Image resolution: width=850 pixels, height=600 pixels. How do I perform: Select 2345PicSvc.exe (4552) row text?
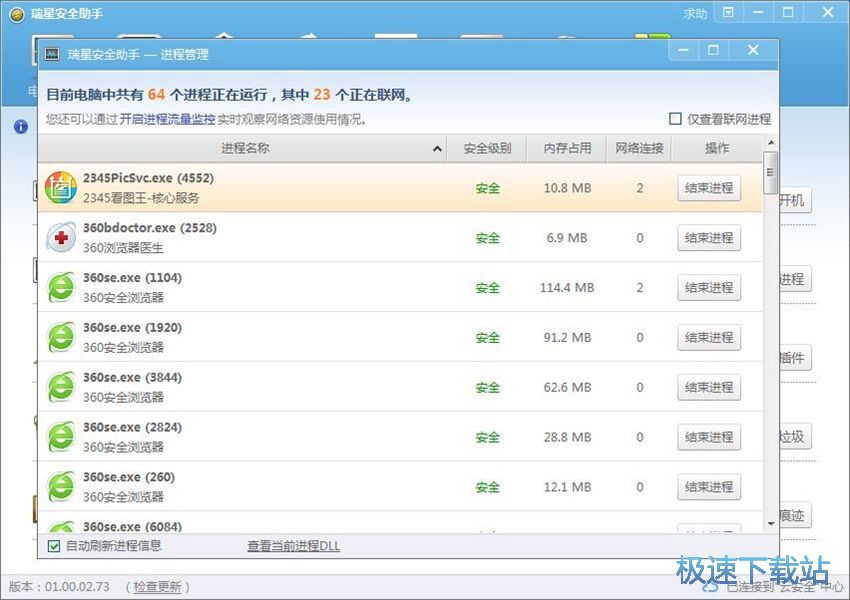coord(148,178)
